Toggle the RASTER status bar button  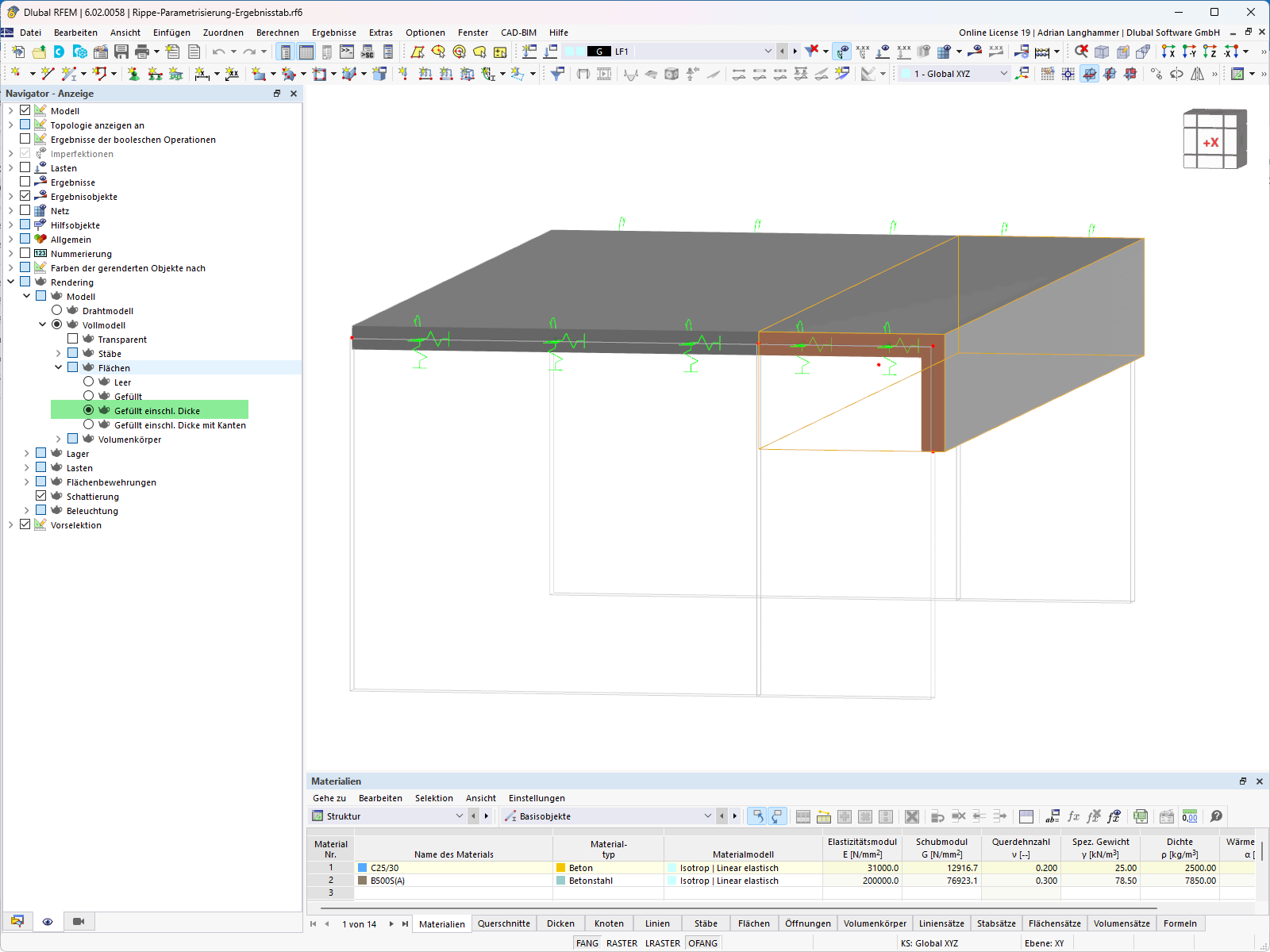(x=622, y=943)
